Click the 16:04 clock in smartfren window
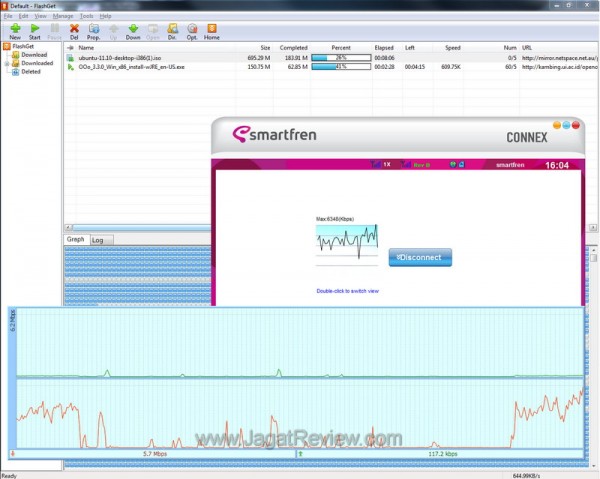600x479 pixels. coord(557,165)
